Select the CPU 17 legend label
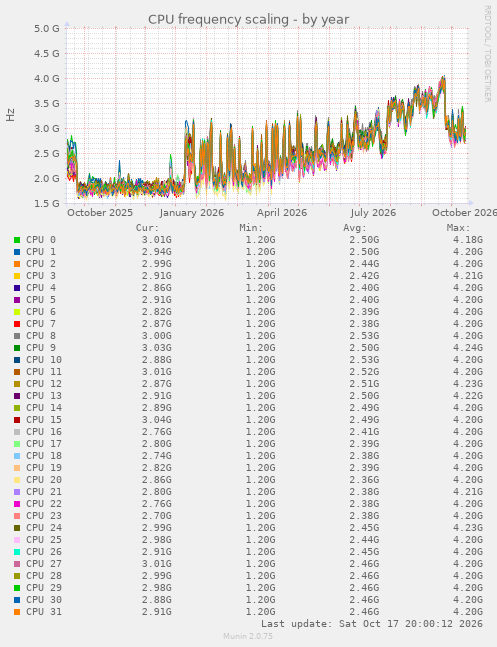Viewport: 497px width, 647px height. coord(44,444)
